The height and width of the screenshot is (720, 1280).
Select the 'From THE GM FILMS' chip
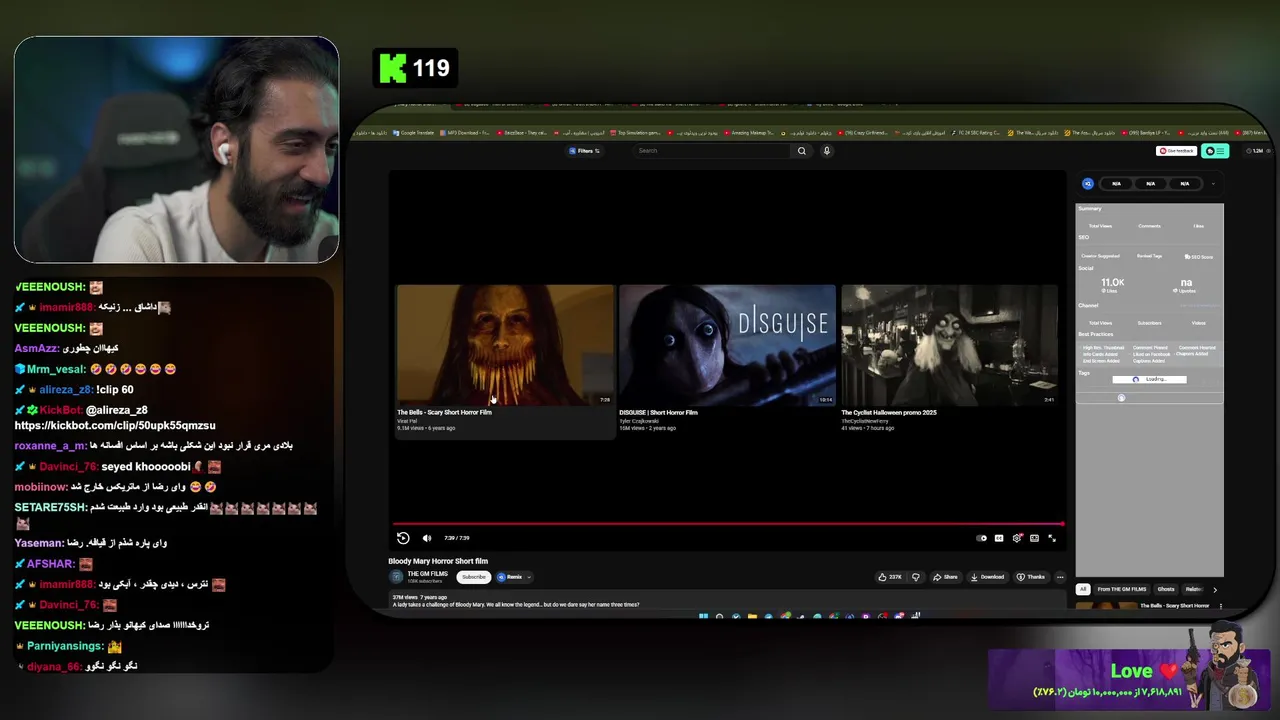pyautogui.click(x=1122, y=589)
